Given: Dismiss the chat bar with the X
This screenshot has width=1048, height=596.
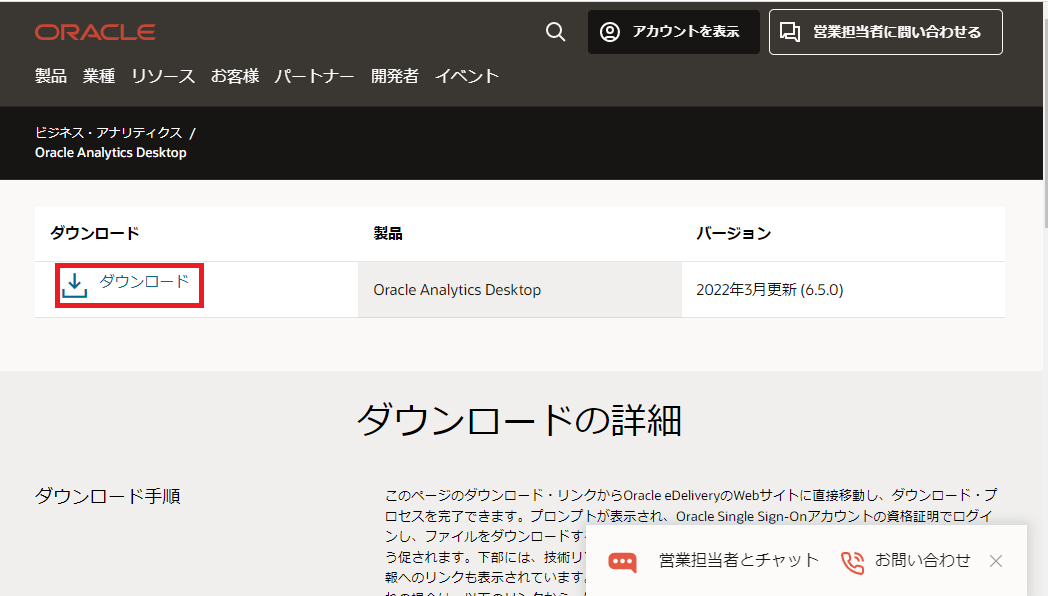Looking at the screenshot, I should [x=996, y=561].
